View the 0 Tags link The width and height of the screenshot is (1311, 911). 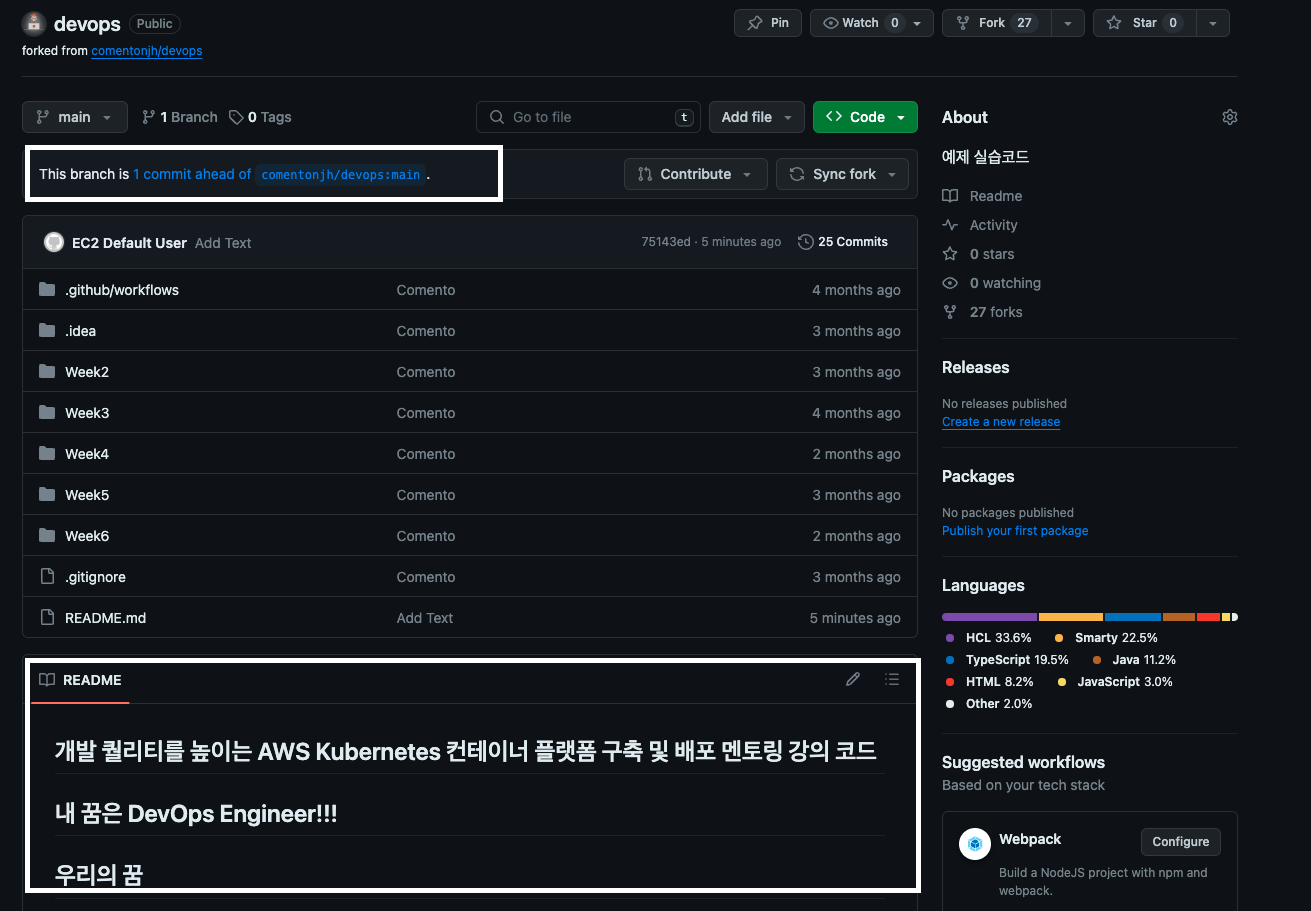tap(260, 117)
